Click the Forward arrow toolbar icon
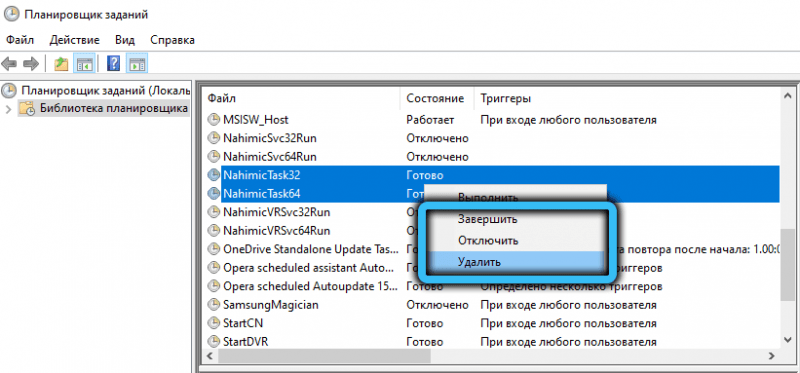The height and width of the screenshot is (373, 800). (x=31, y=64)
